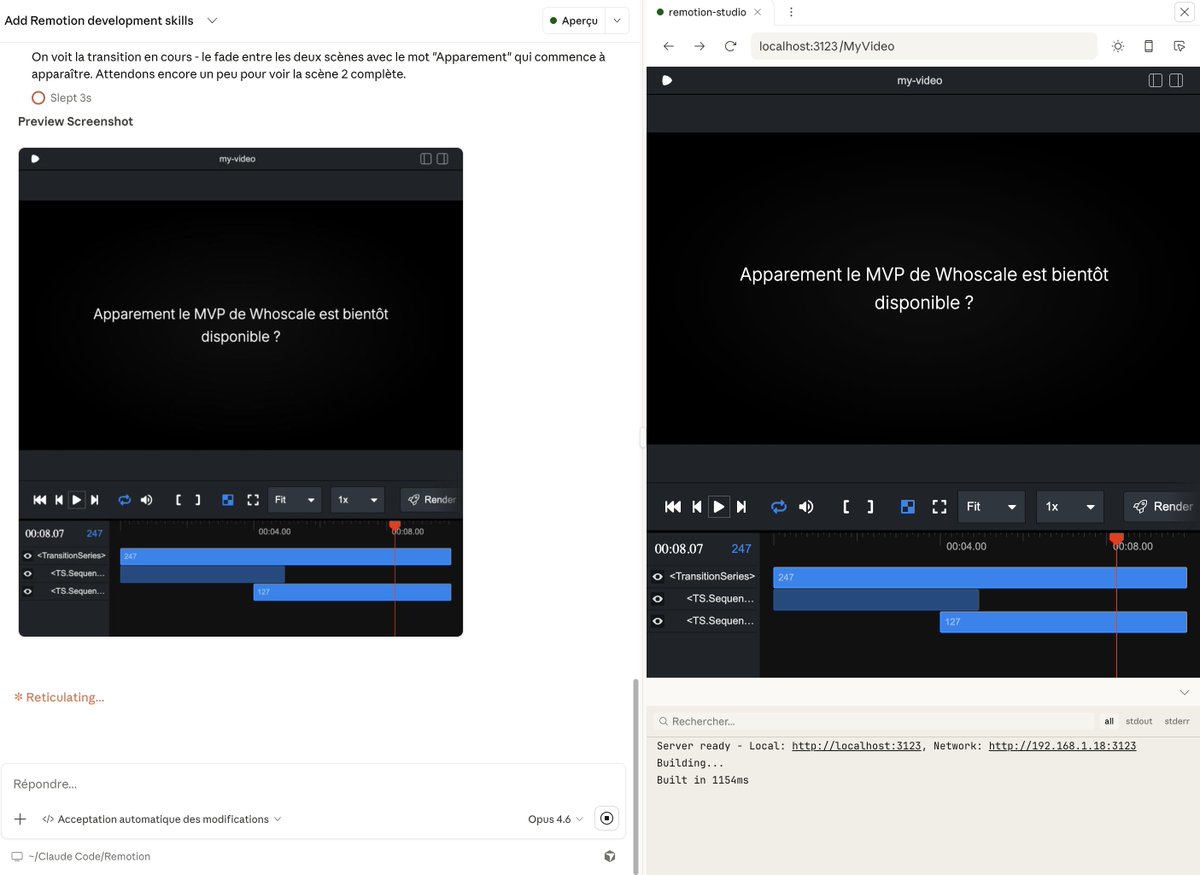Click the video preview canvas in Remotion Studio
1200x875 pixels.
(923, 288)
